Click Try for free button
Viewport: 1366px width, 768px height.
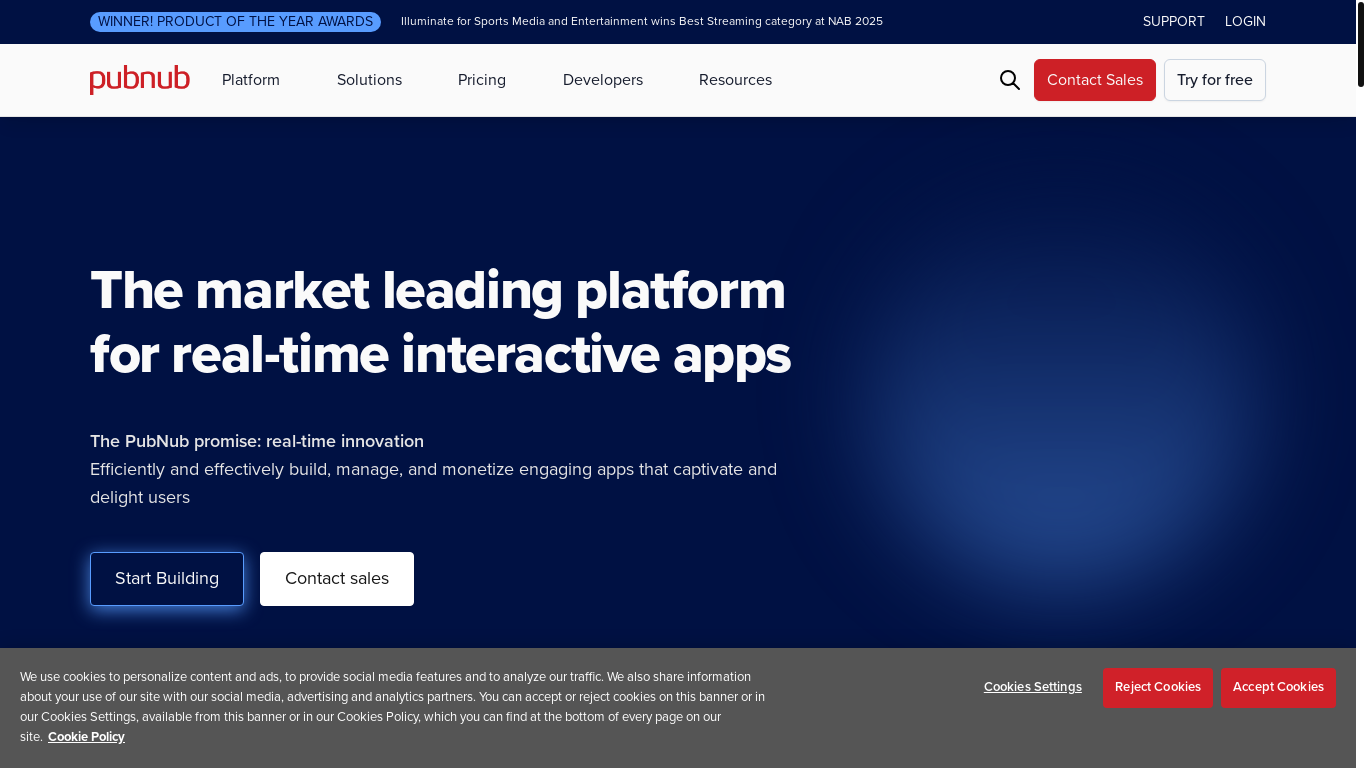(1215, 80)
